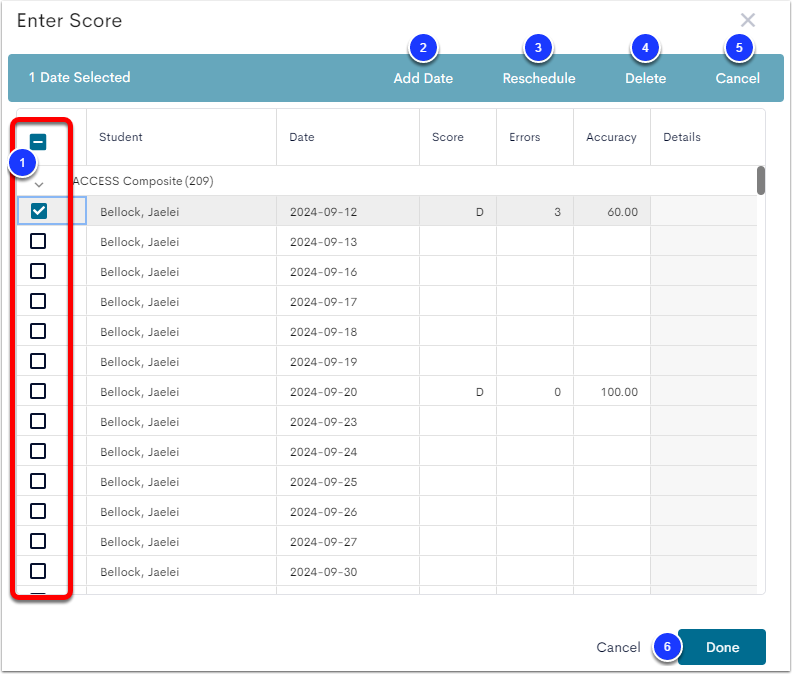Screen dimensions: 792x674
Task: Uncheck the 2024-09-12 row checkbox
Action: (39, 211)
